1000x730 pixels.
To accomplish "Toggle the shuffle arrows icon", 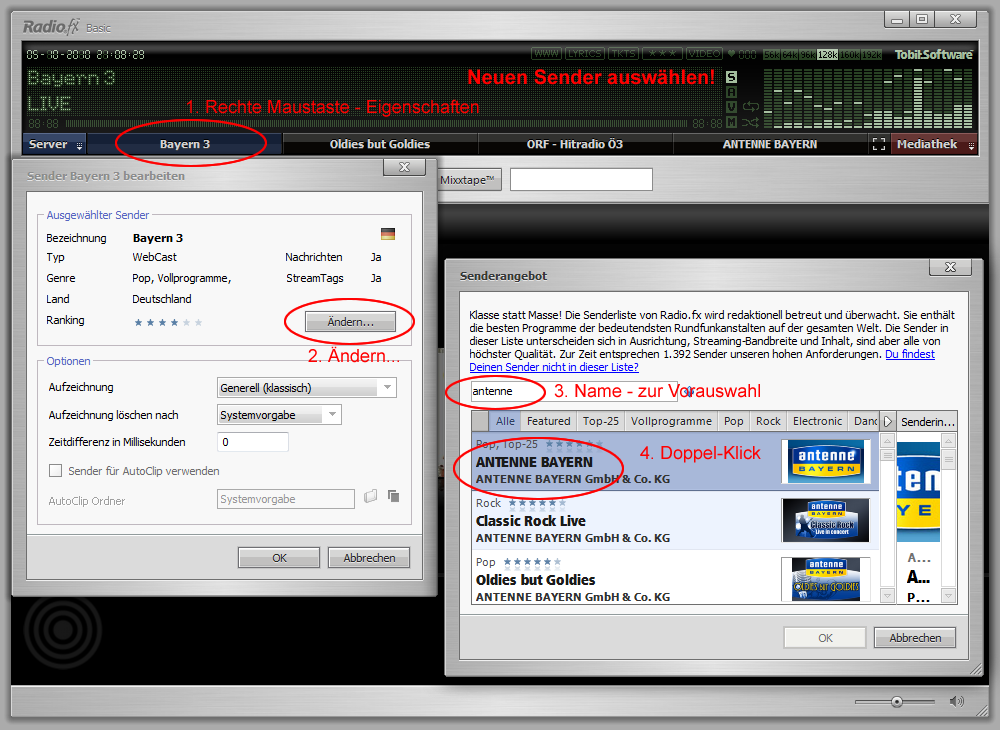I will (x=750, y=122).
